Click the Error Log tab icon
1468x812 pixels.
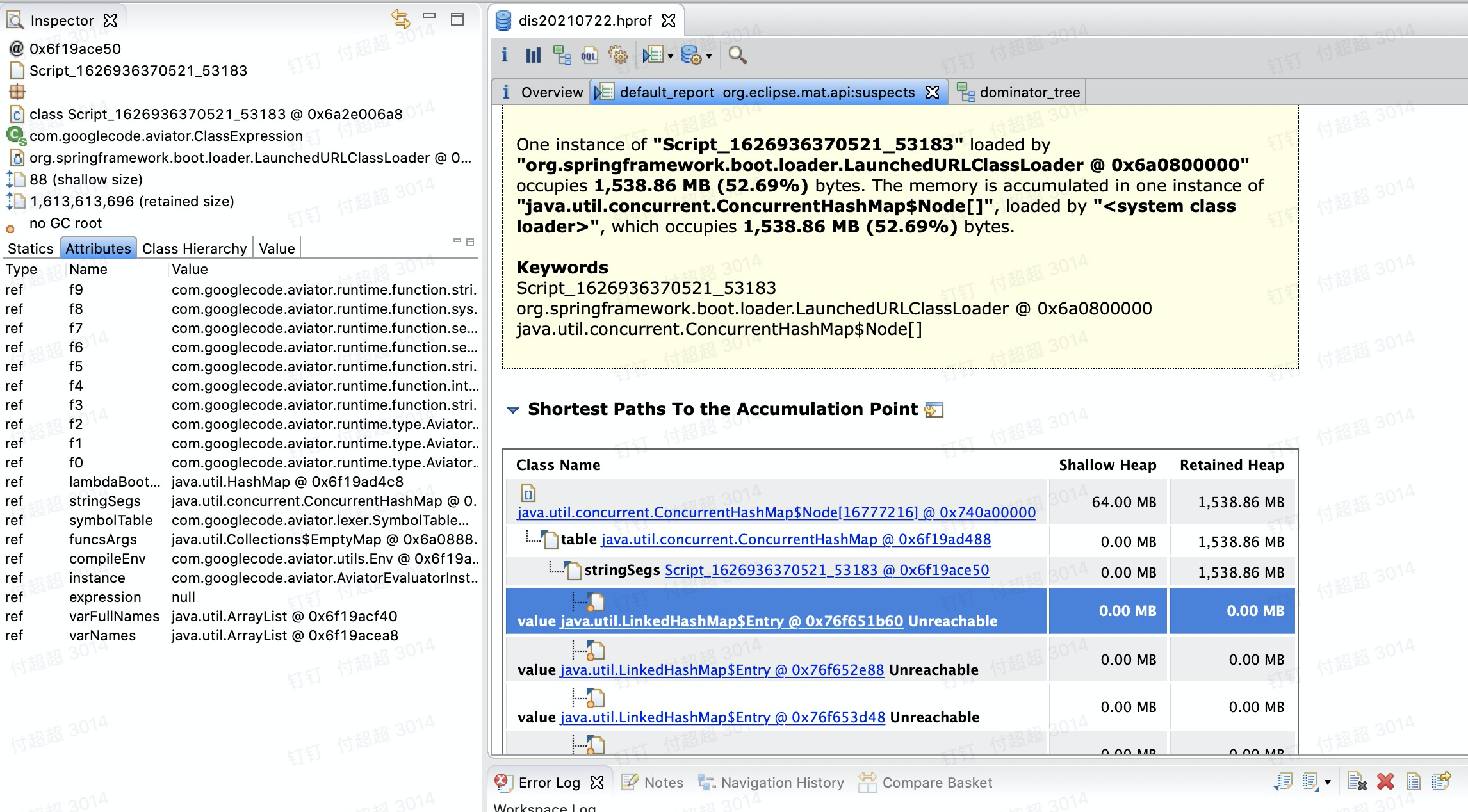point(503,782)
